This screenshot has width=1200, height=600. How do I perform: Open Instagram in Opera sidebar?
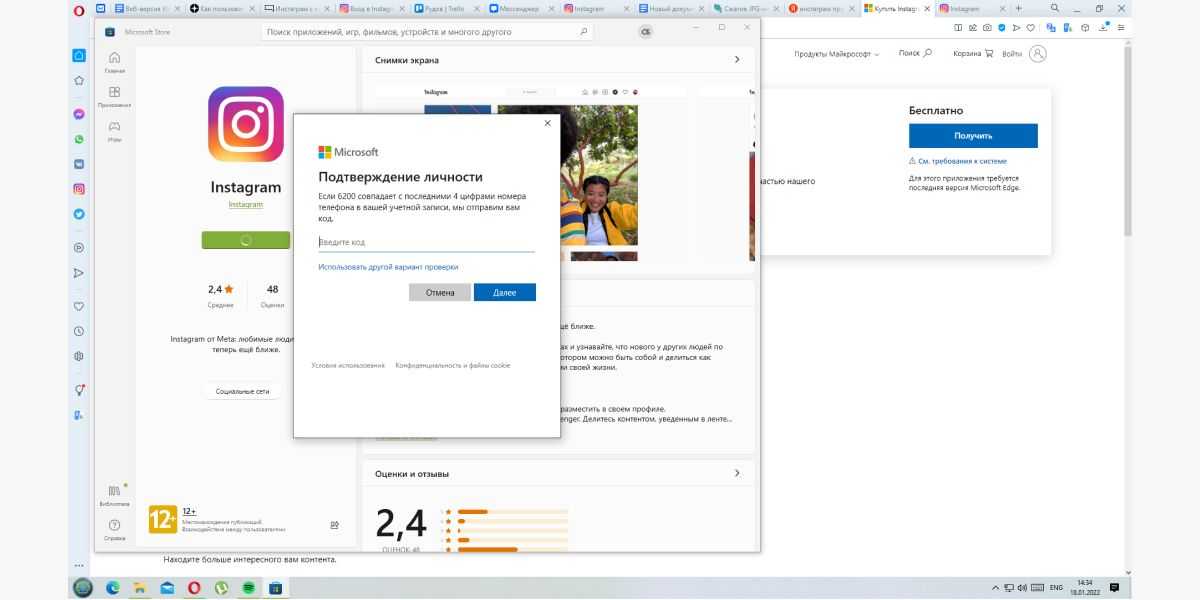(x=79, y=189)
